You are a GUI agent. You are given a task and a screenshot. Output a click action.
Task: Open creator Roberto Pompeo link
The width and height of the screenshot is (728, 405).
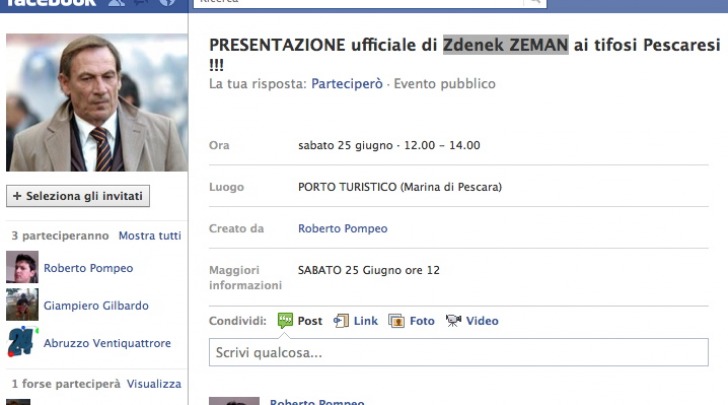point(343,229)
